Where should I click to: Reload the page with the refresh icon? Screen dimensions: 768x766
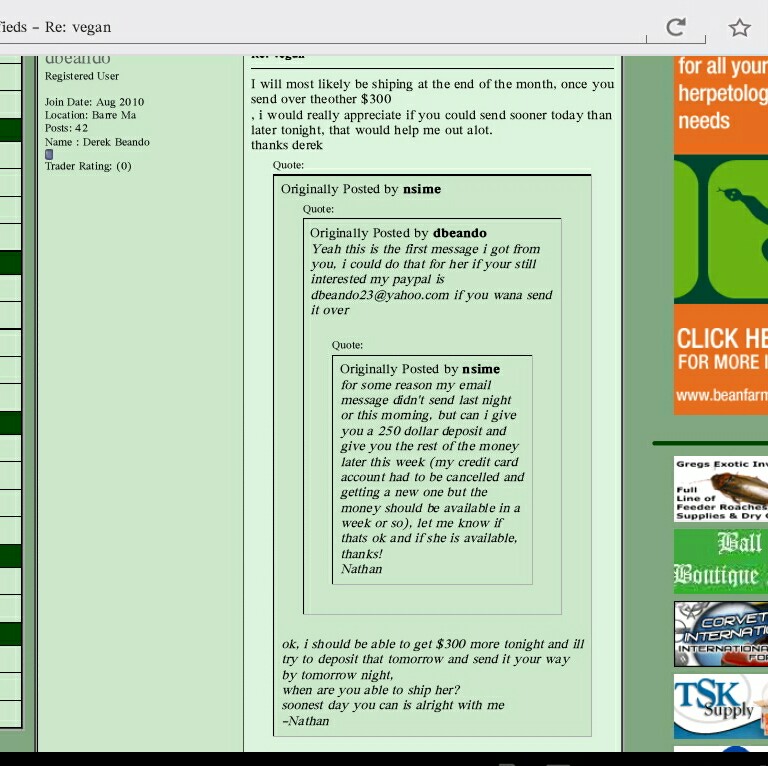click(676, 27)
